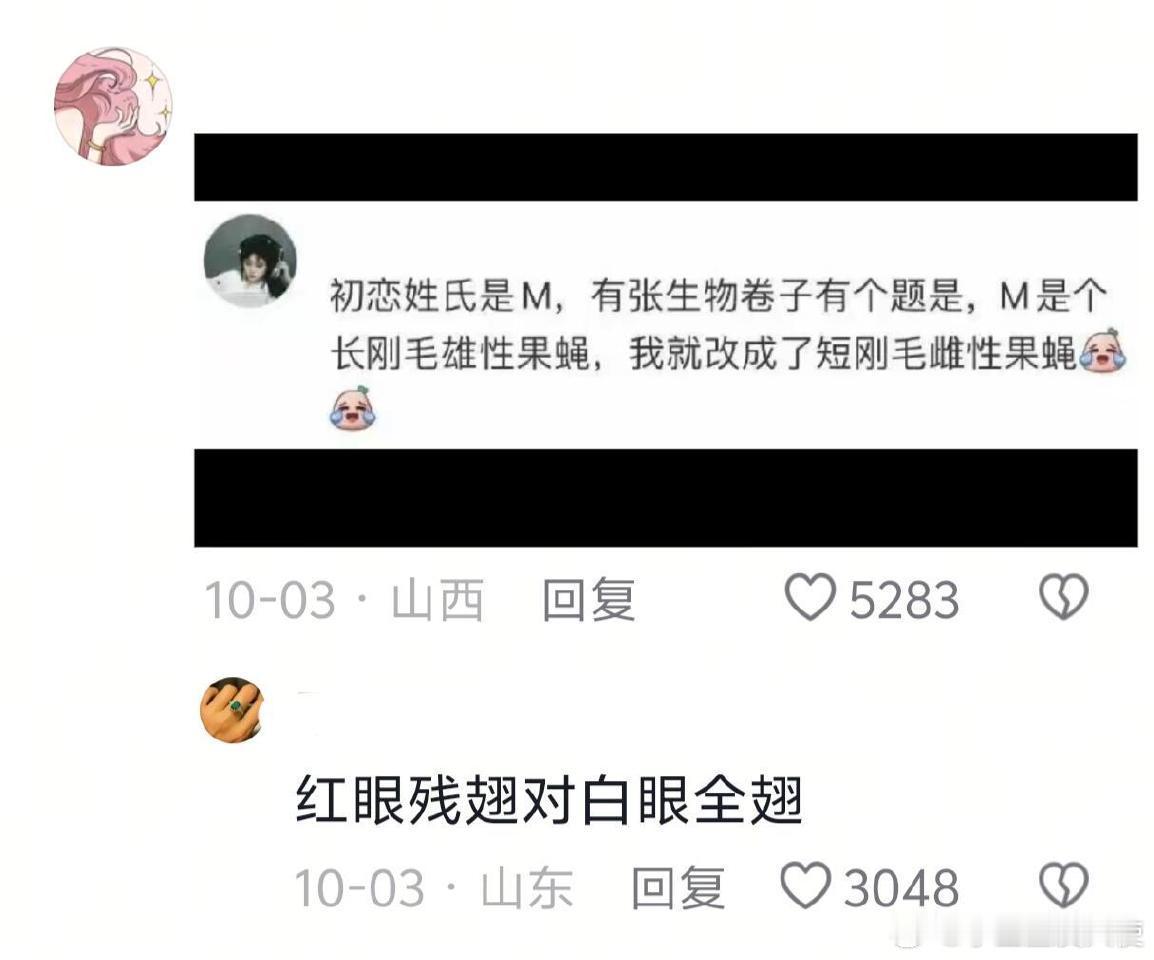Click the 10-03 · 山西 timestamp
Screen dimensions: 1154x960
(344, 599)
